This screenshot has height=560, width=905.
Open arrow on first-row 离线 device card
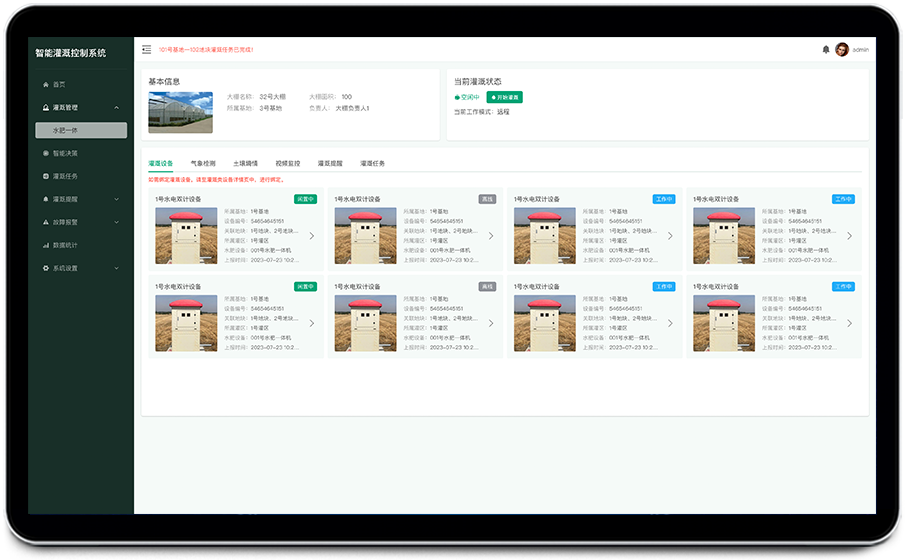point(491,236)
